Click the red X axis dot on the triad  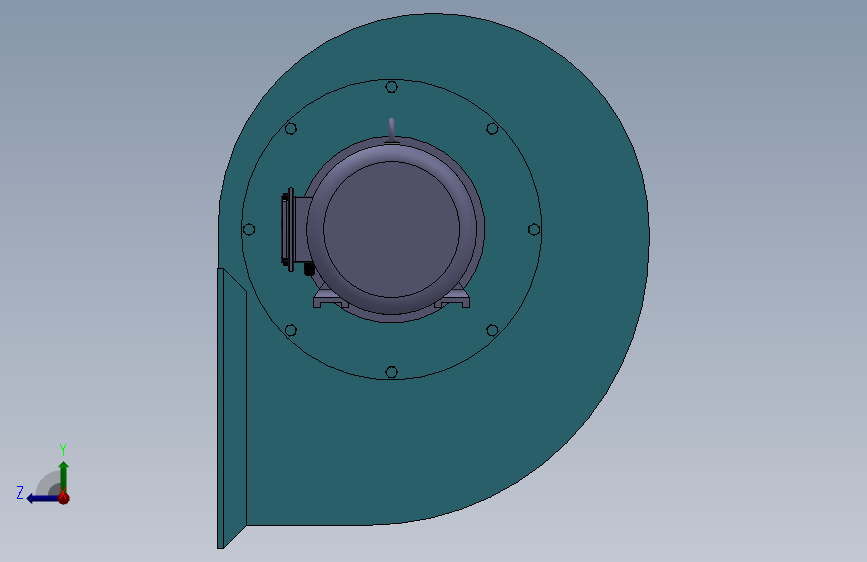coord(64,498)
